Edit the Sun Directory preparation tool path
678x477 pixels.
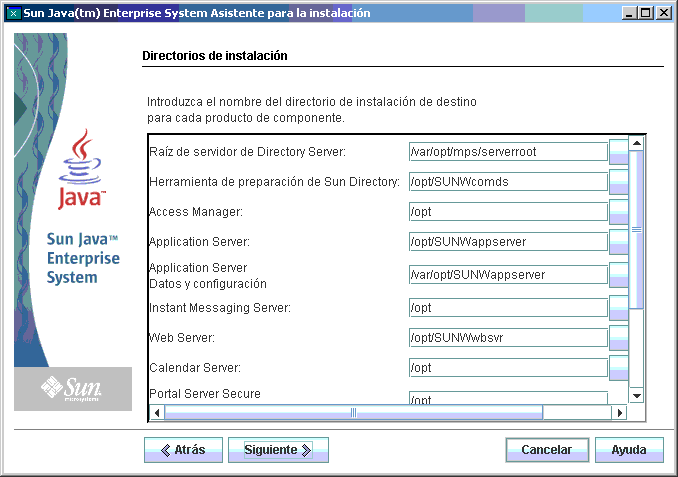[508, 182]
